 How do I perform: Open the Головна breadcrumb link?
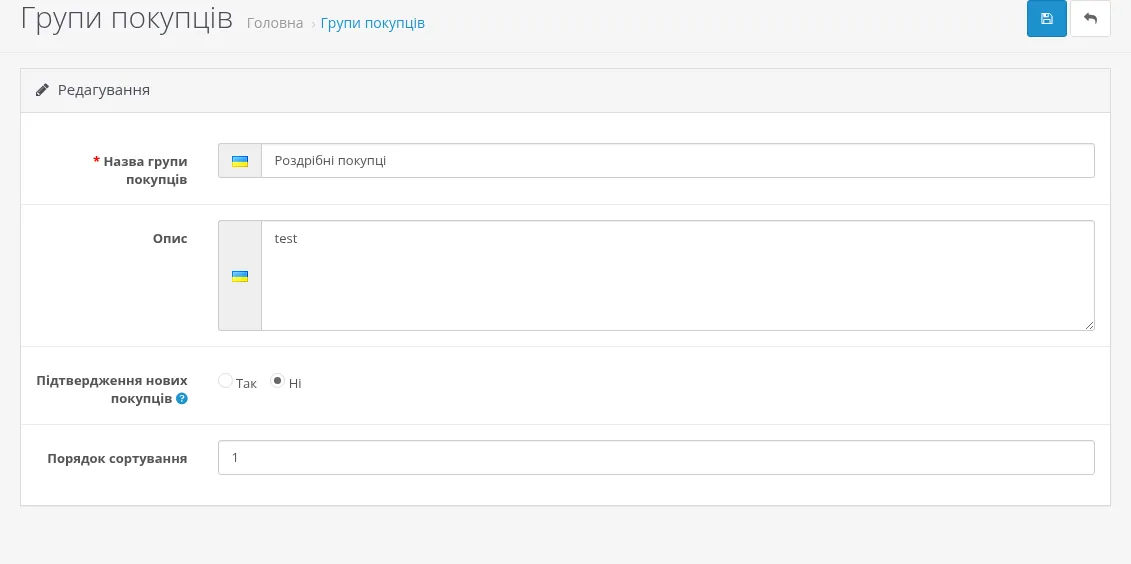click(x=275, y=23)
